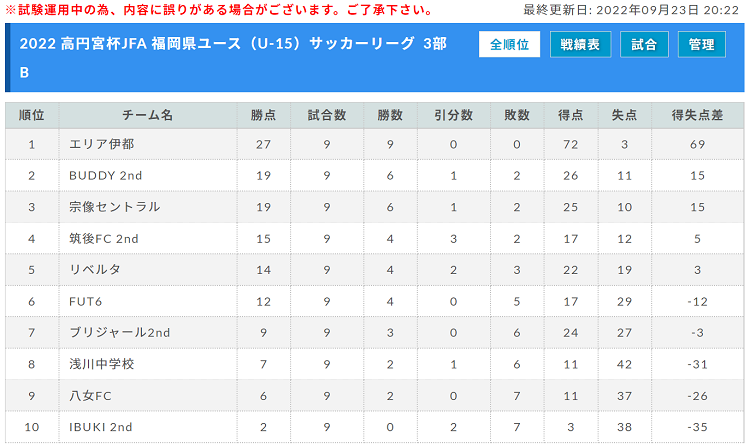Click the IBUKI 2nd team entry

[100, 427]
